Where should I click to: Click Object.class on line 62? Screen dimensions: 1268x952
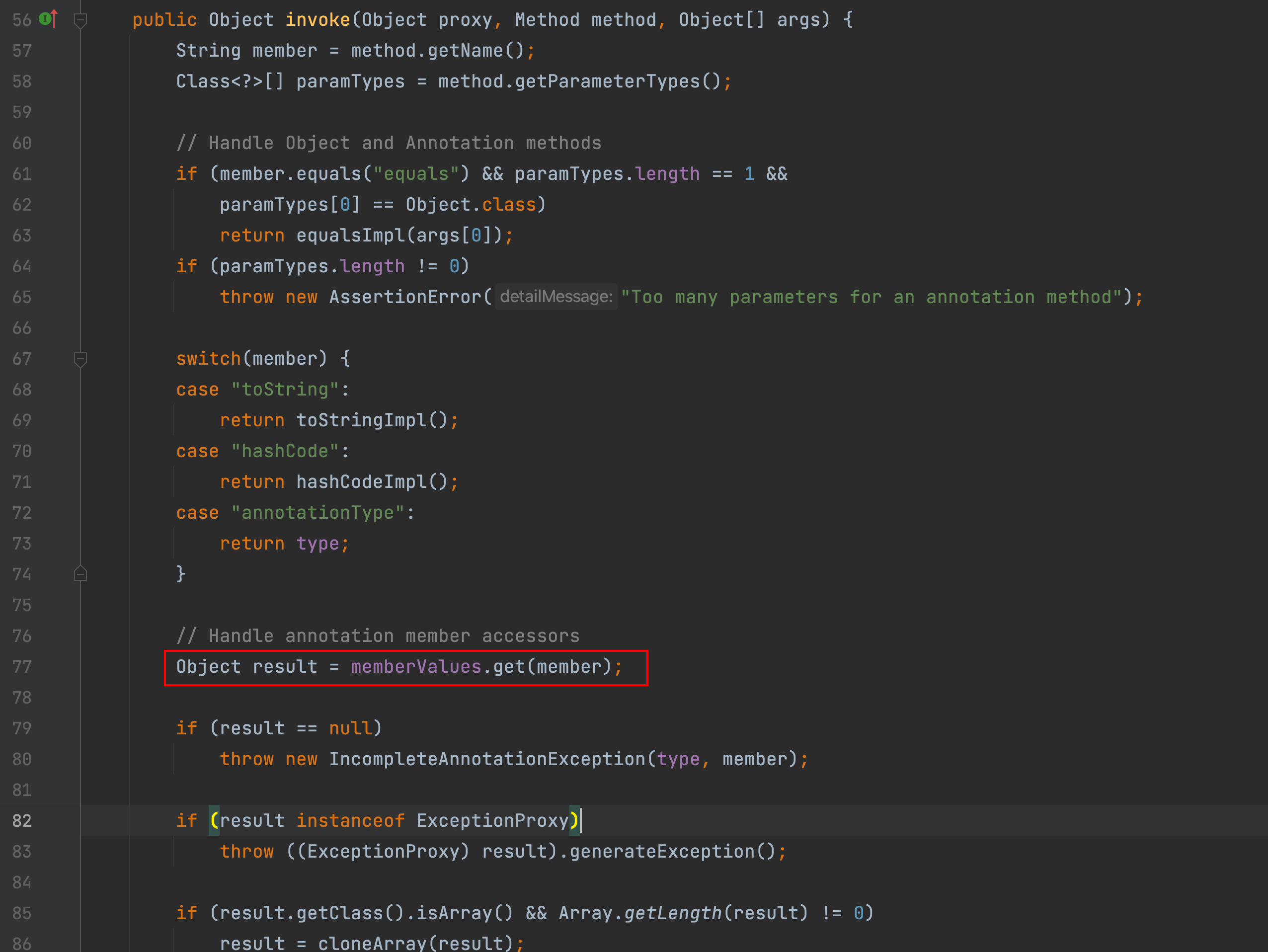pyautogui.click(x=471, y=205)
